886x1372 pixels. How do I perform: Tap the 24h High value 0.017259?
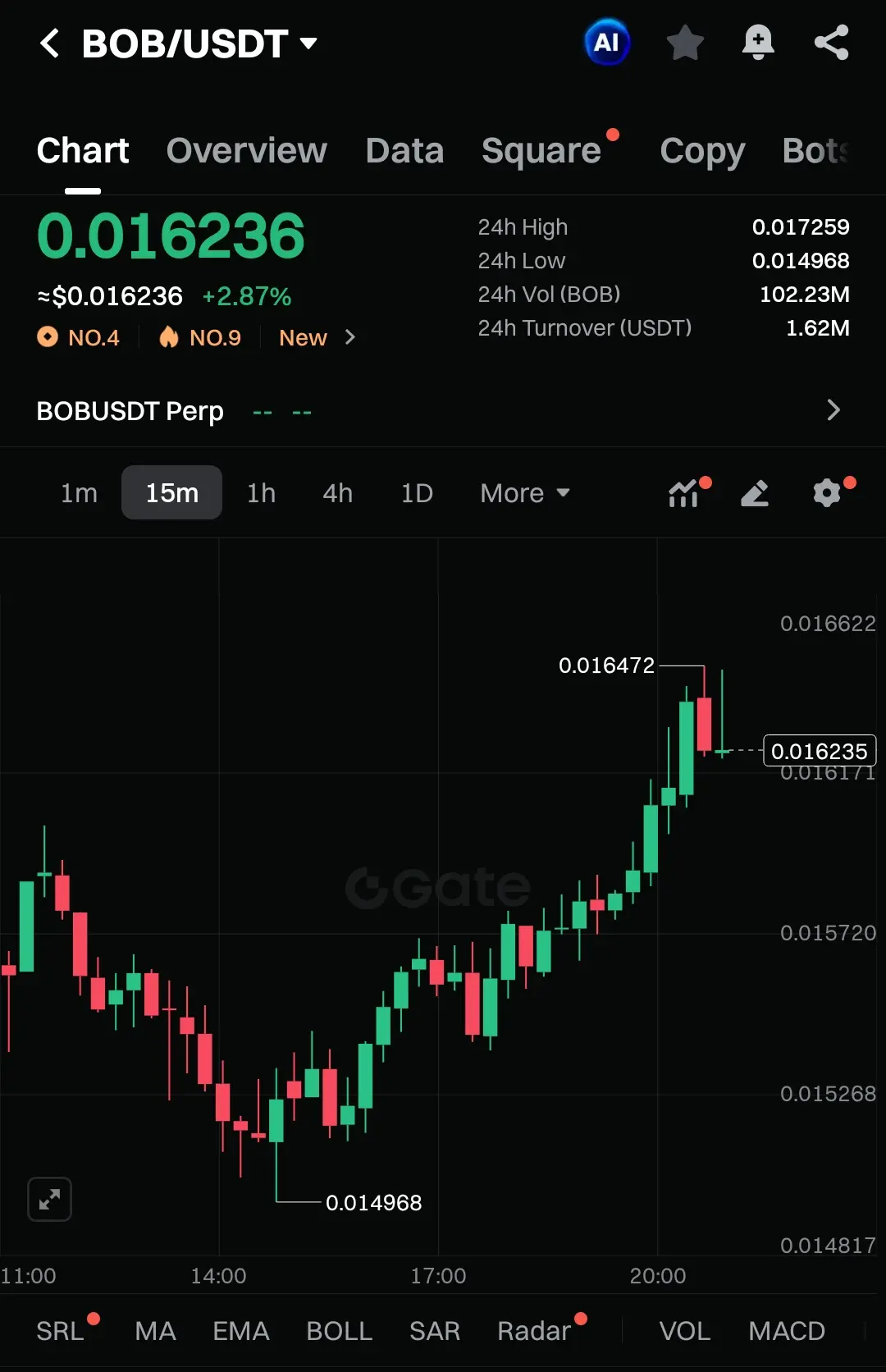pos(801,227)
